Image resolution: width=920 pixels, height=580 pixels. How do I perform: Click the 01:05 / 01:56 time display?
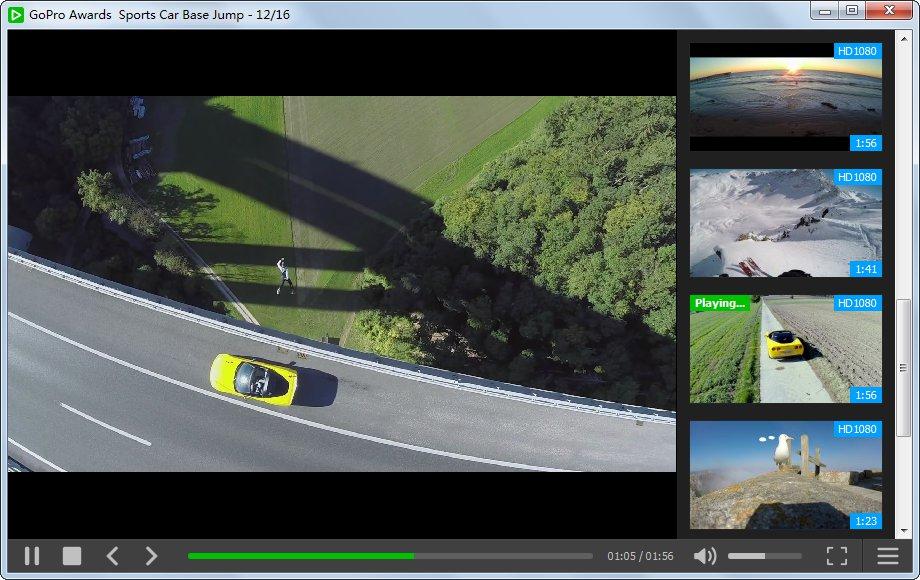point(640,556)
